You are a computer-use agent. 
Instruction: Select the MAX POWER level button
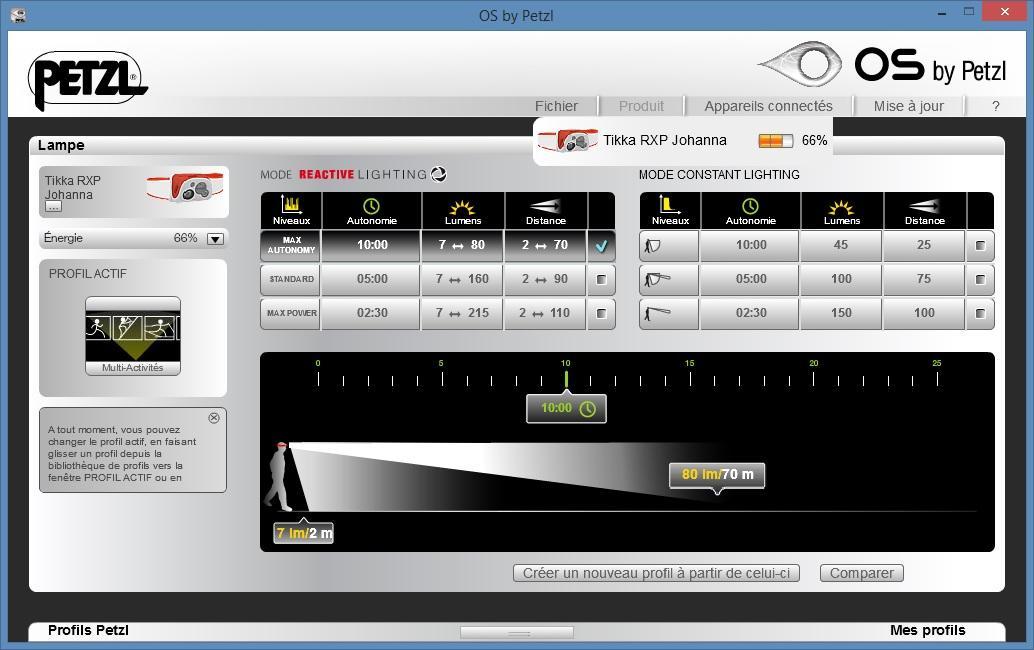click(x=291, y=313)
